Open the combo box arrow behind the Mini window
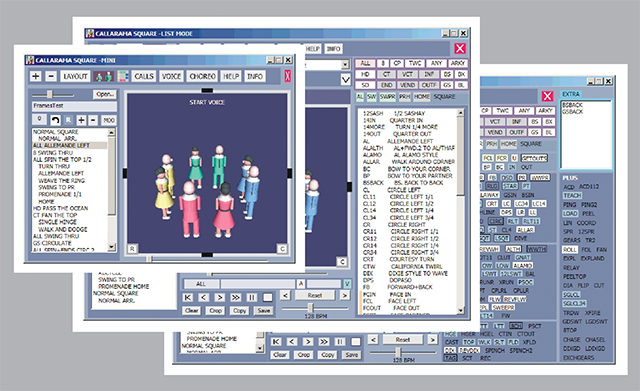The width and height of the screenshot is (640, 391). pyautogui.click(x=345, y=64)
